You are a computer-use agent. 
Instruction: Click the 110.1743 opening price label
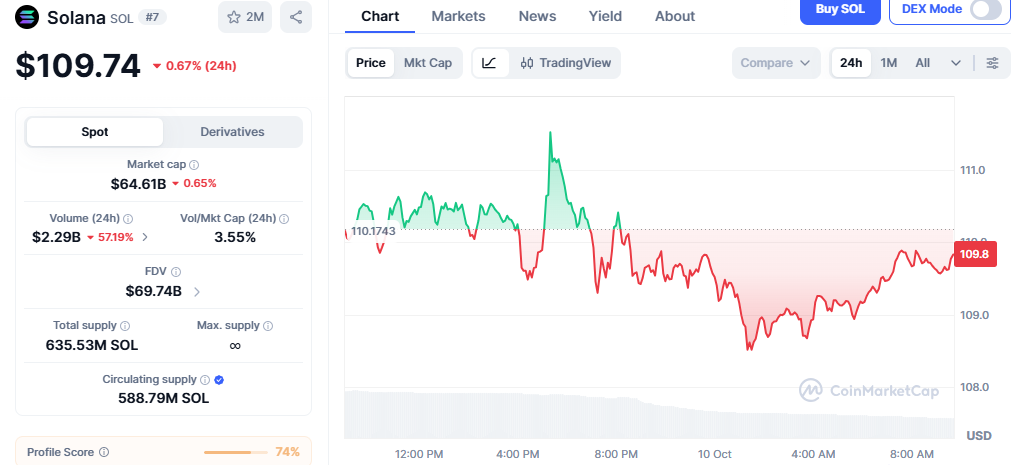[373, 231]
